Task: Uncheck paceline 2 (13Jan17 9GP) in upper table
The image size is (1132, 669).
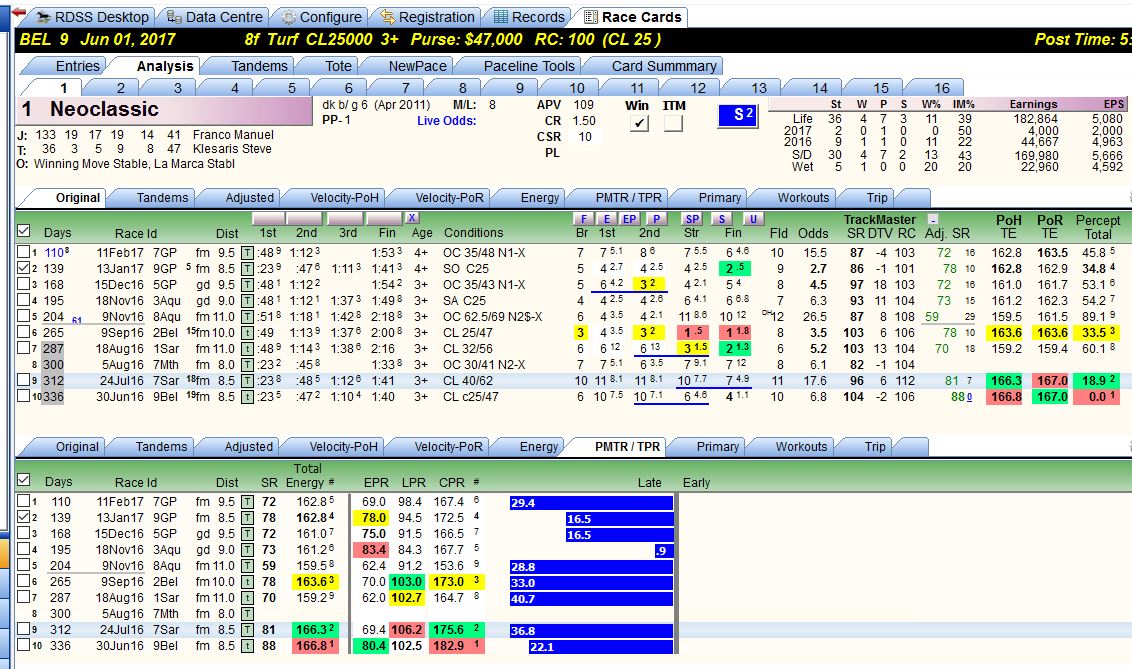Action: click(x=24, y=268)
